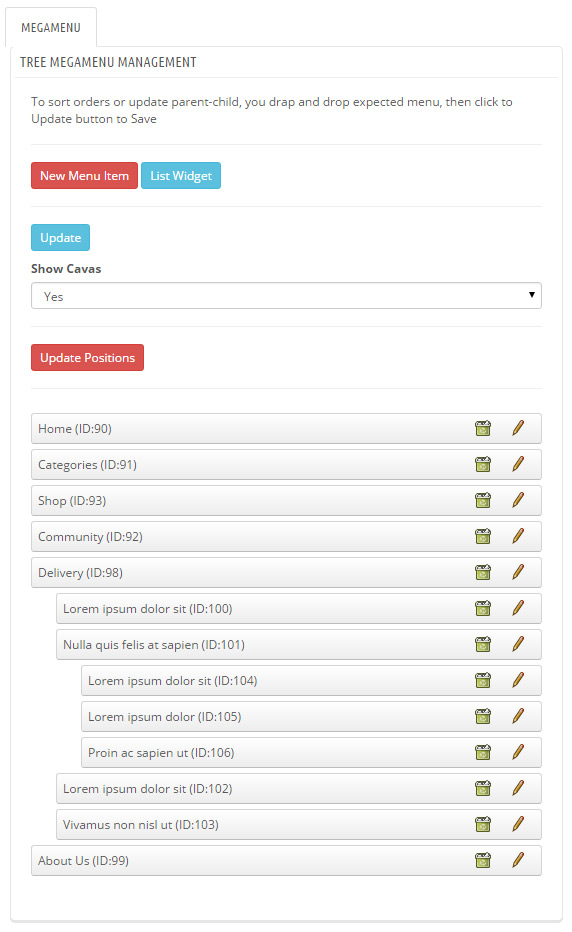Select Lorem ipsum dolor sit (ID:104) item
Viewport: 572px width, 932px height.
311,681
